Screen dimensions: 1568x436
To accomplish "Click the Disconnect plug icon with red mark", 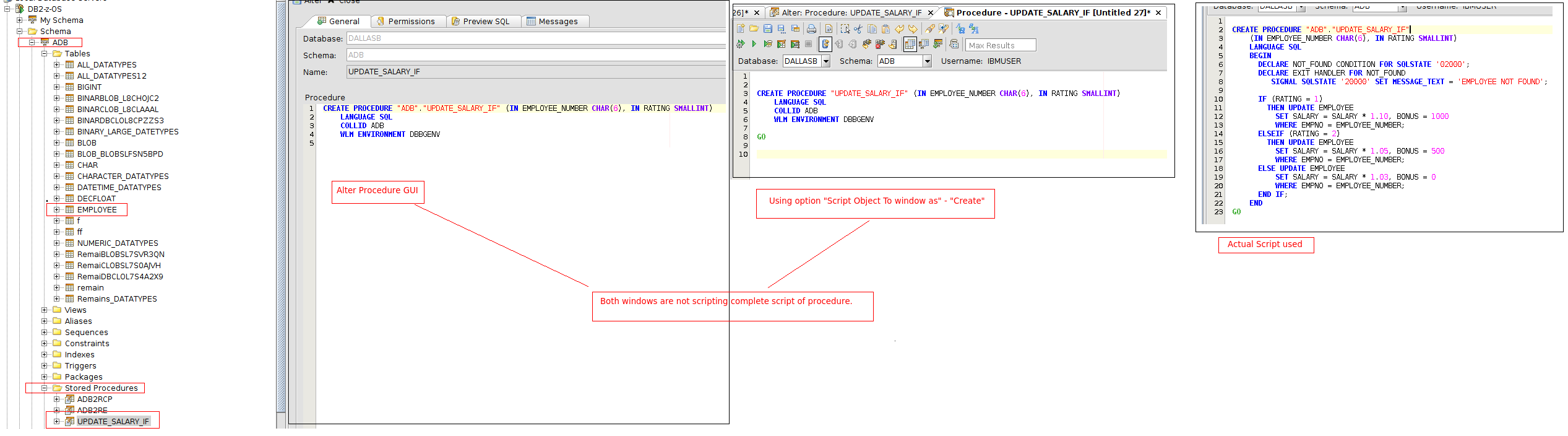I will [x=880, y=44].
